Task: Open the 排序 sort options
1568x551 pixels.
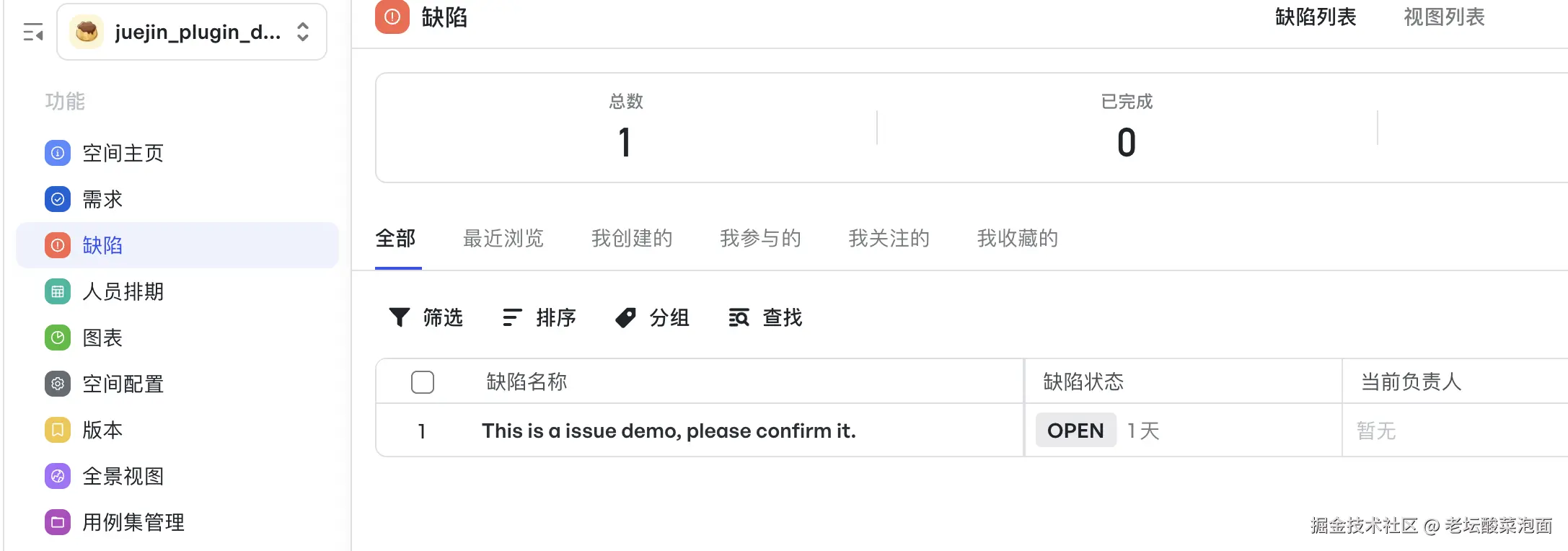Action: pyautogui.click(x=539, y=317)
